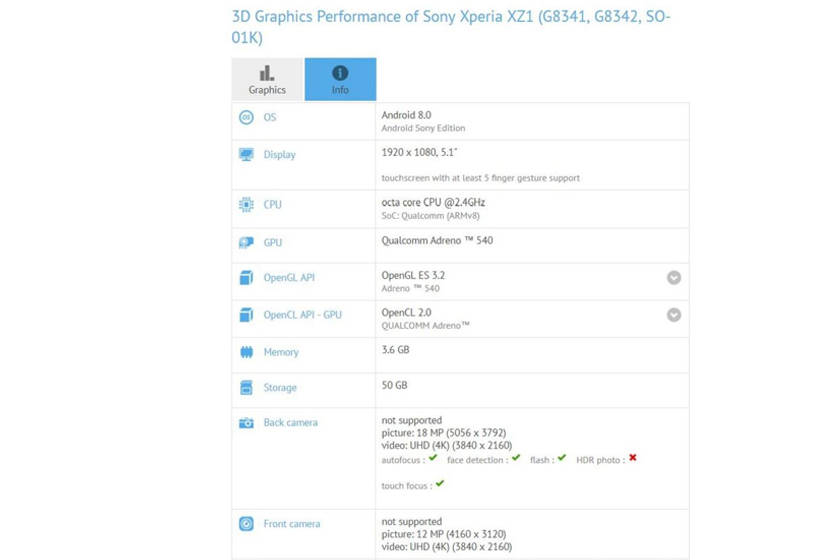
Task: Click the 12 MP (4160 x 3120) picture text
Action: click(444, 534)
